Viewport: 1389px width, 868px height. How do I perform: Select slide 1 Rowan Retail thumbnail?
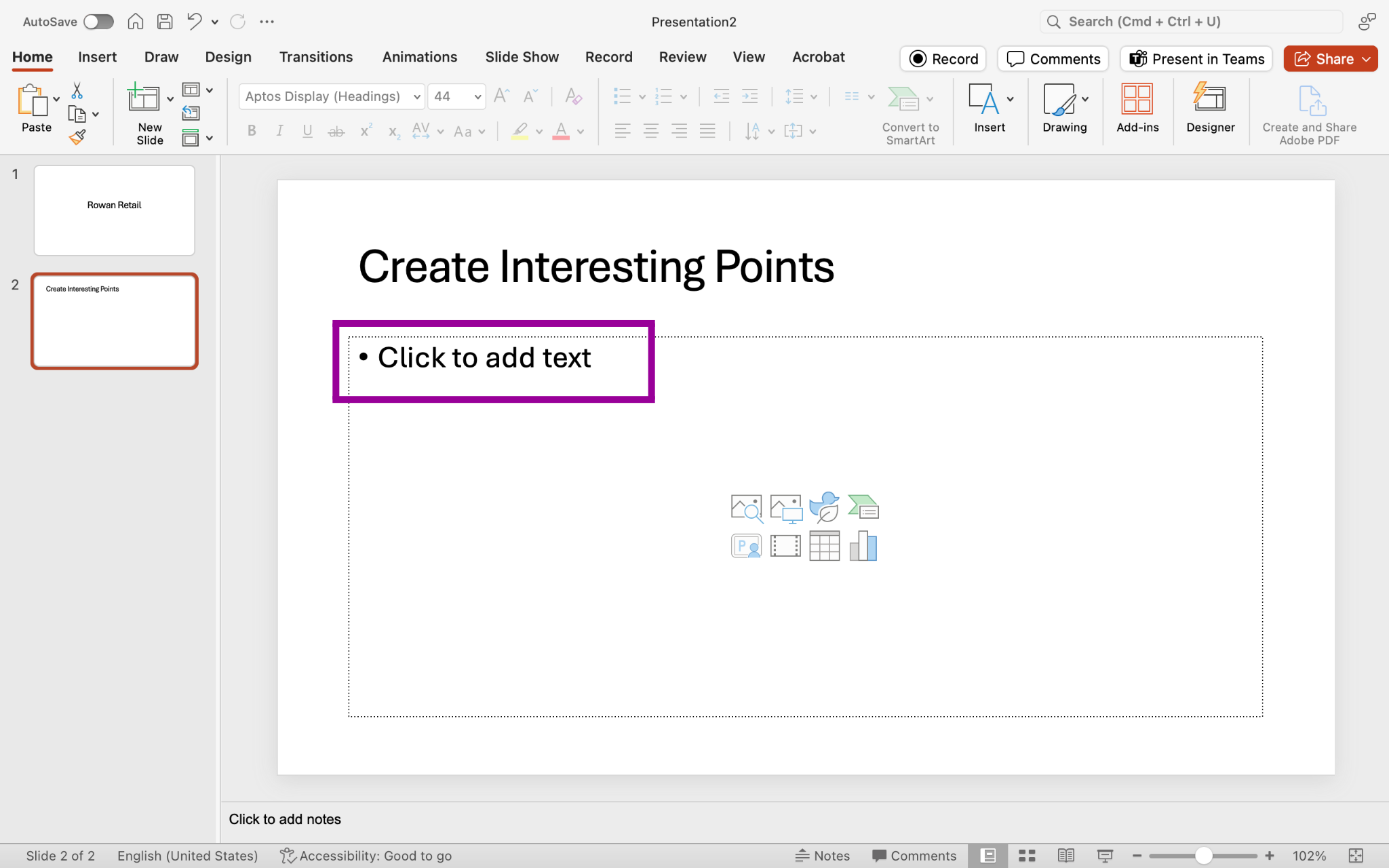[x=115, y=210]
